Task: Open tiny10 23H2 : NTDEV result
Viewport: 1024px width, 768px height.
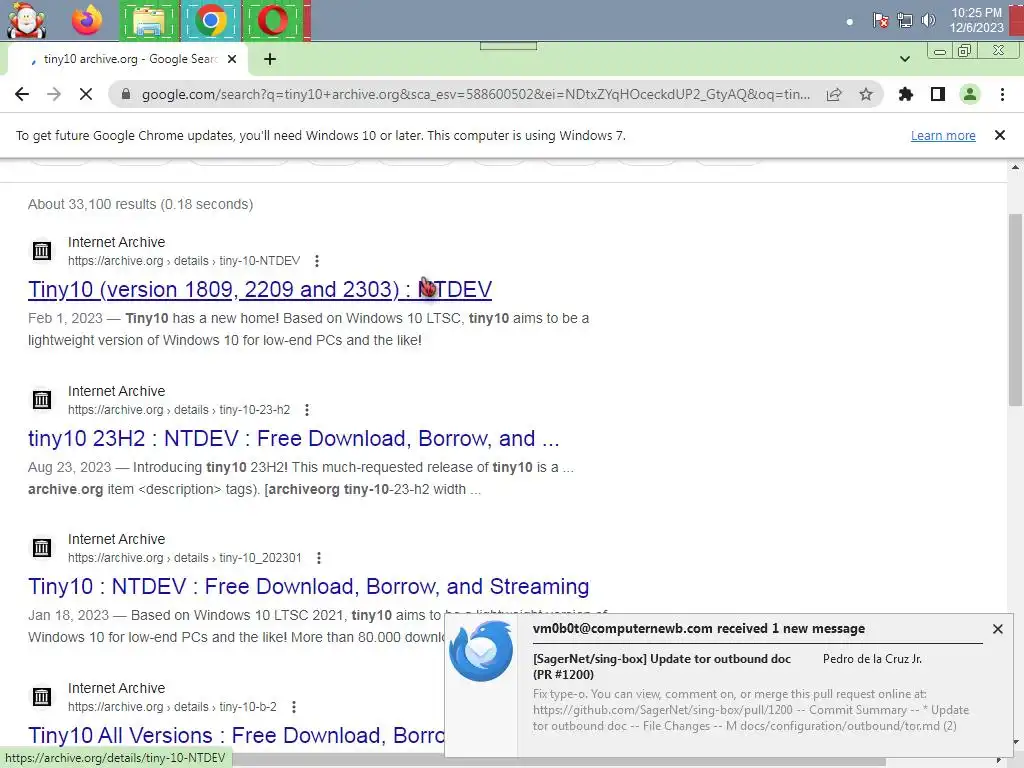Action: (294, 438)
